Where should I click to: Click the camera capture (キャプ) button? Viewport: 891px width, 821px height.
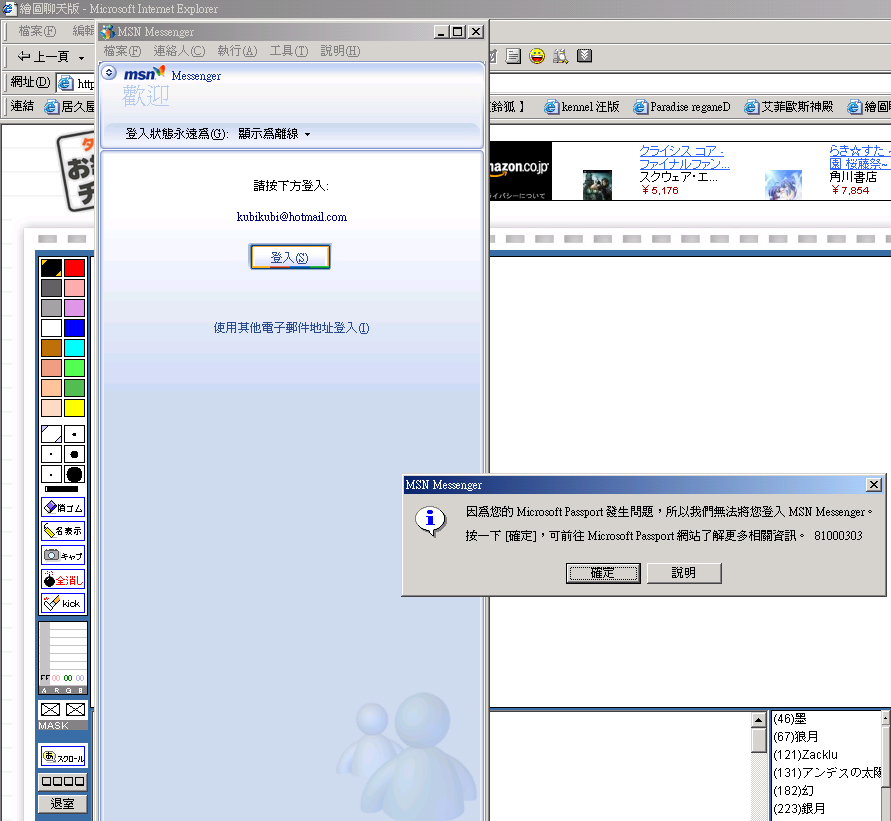coord(63,555)
